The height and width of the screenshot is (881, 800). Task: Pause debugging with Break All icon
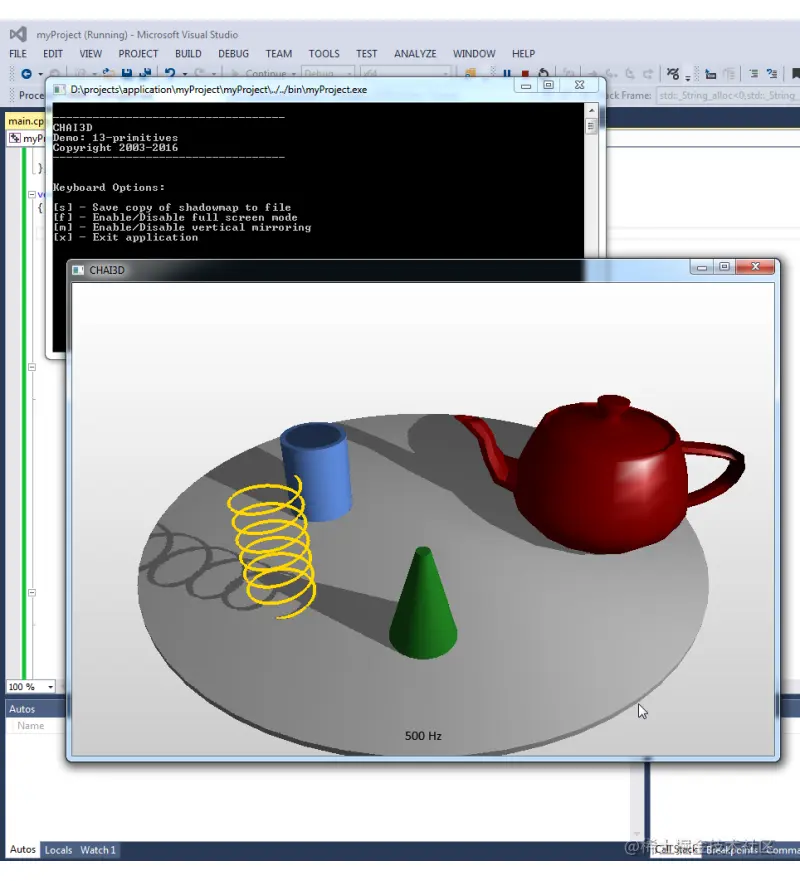(507, 74)
